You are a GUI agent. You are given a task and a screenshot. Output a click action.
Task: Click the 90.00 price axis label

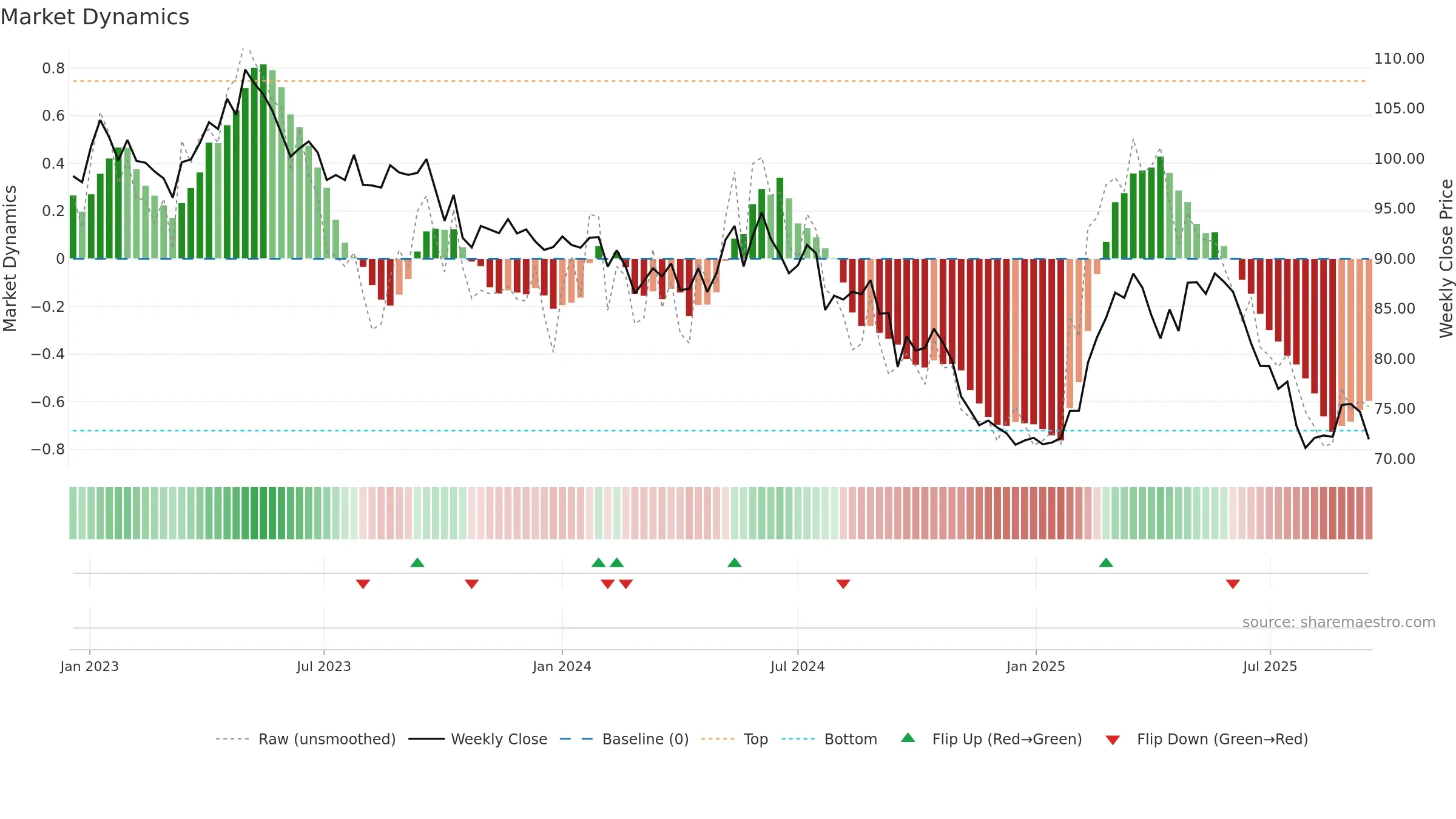coord(1395,258)
